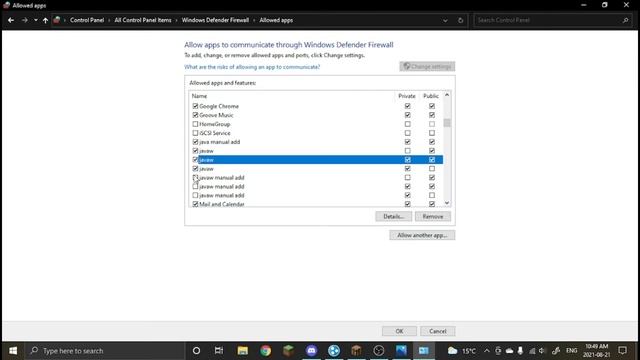Confirm changes with the OK button
Viewport: 640px width, 360px height.
399,331
